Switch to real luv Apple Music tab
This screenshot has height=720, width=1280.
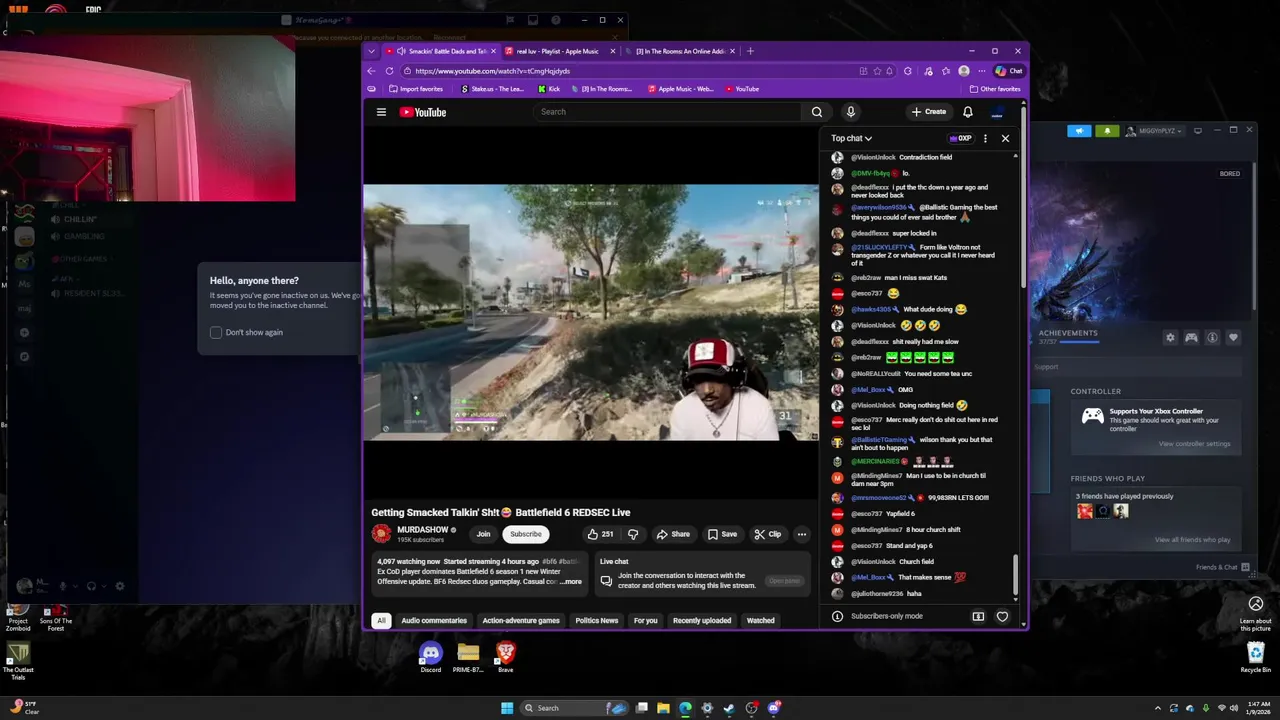click(558, 51)
